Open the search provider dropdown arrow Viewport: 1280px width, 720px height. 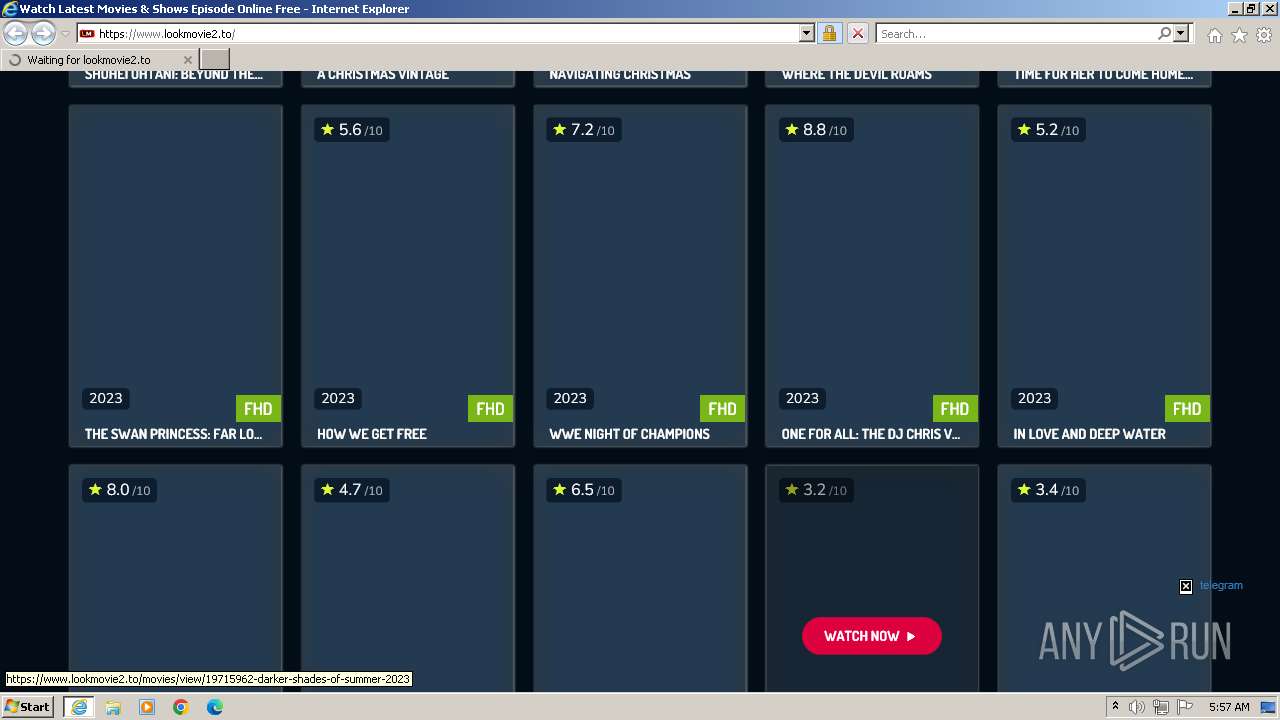pos(1181,33)
